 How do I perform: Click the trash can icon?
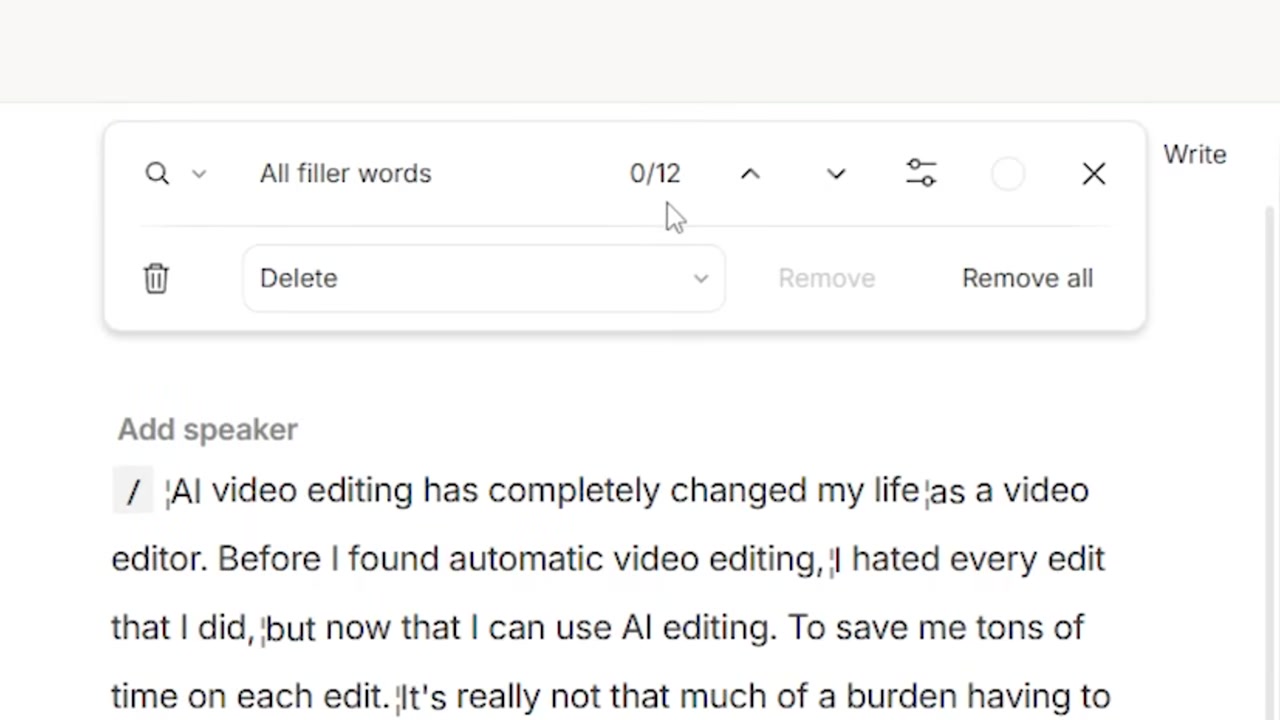click(156, 278)
